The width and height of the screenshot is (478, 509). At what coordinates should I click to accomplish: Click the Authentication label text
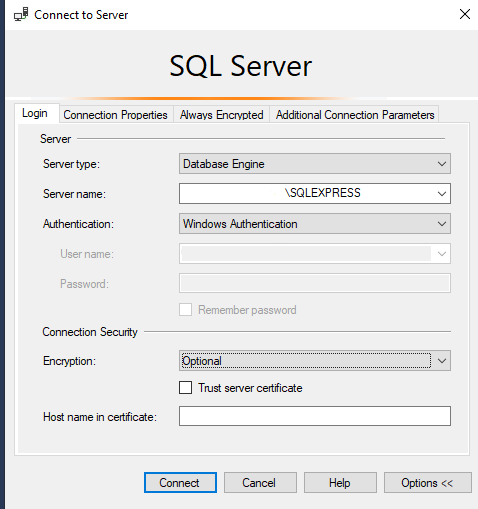click(x=78, y=224)
